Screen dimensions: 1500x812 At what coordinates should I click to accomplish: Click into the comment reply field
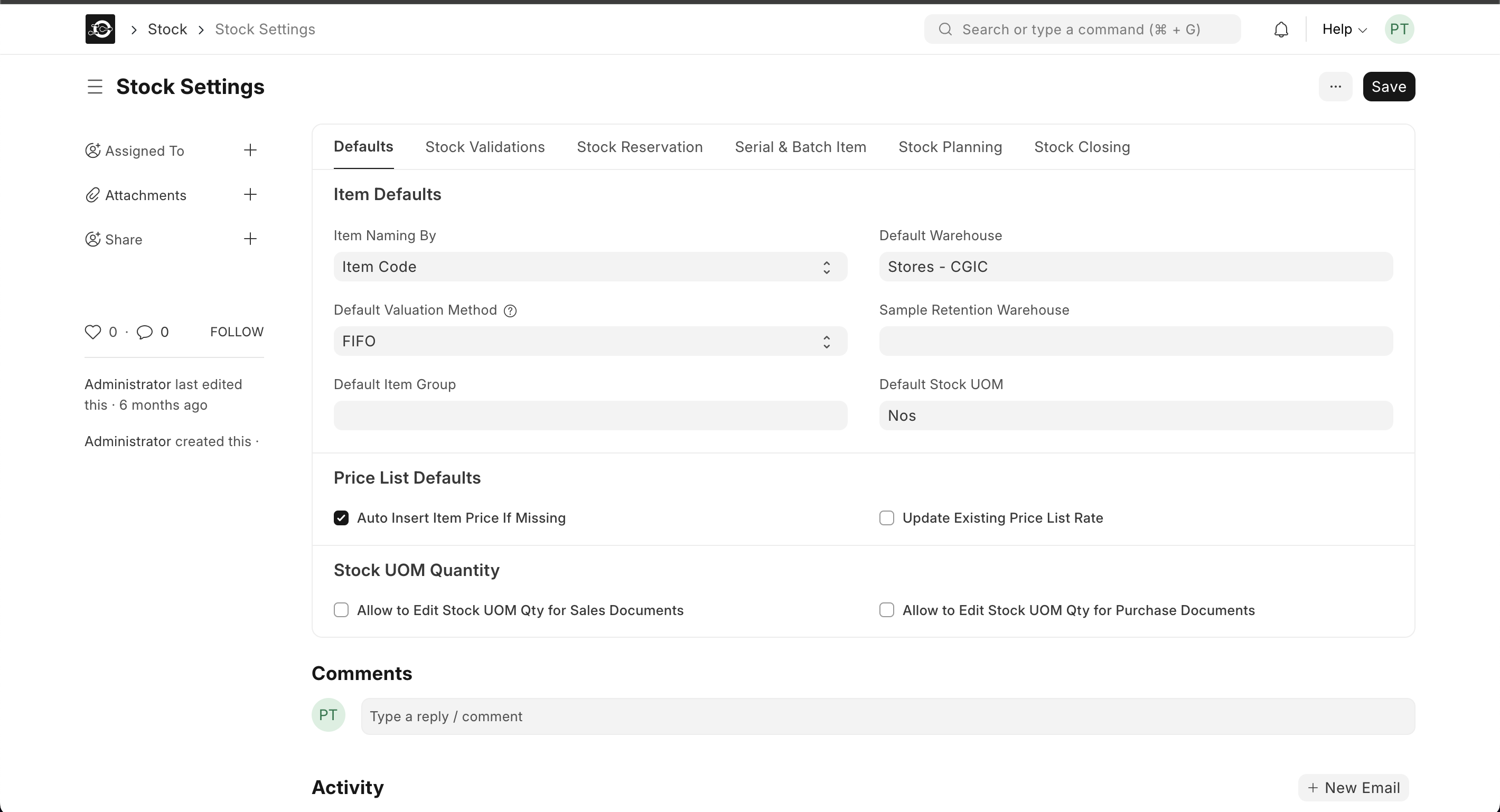(887, 716)
